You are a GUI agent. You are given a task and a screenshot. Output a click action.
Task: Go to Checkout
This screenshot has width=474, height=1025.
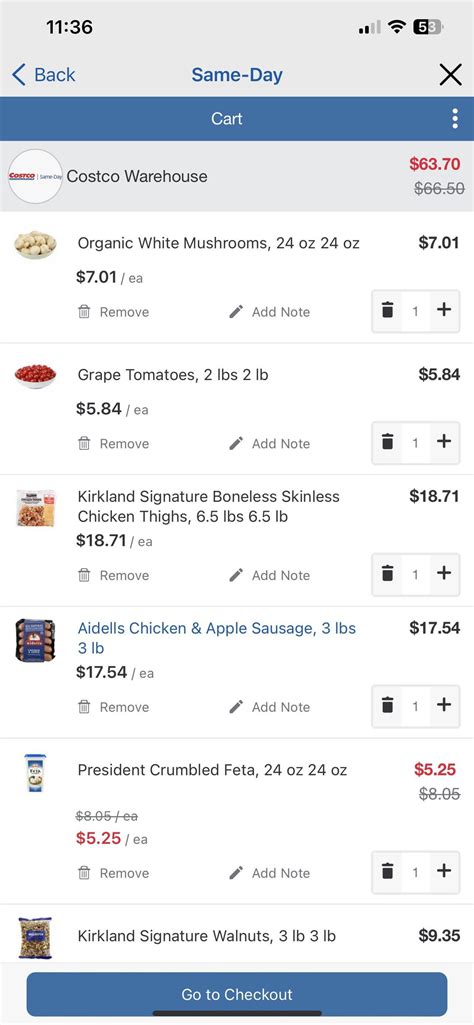point(237,994)
